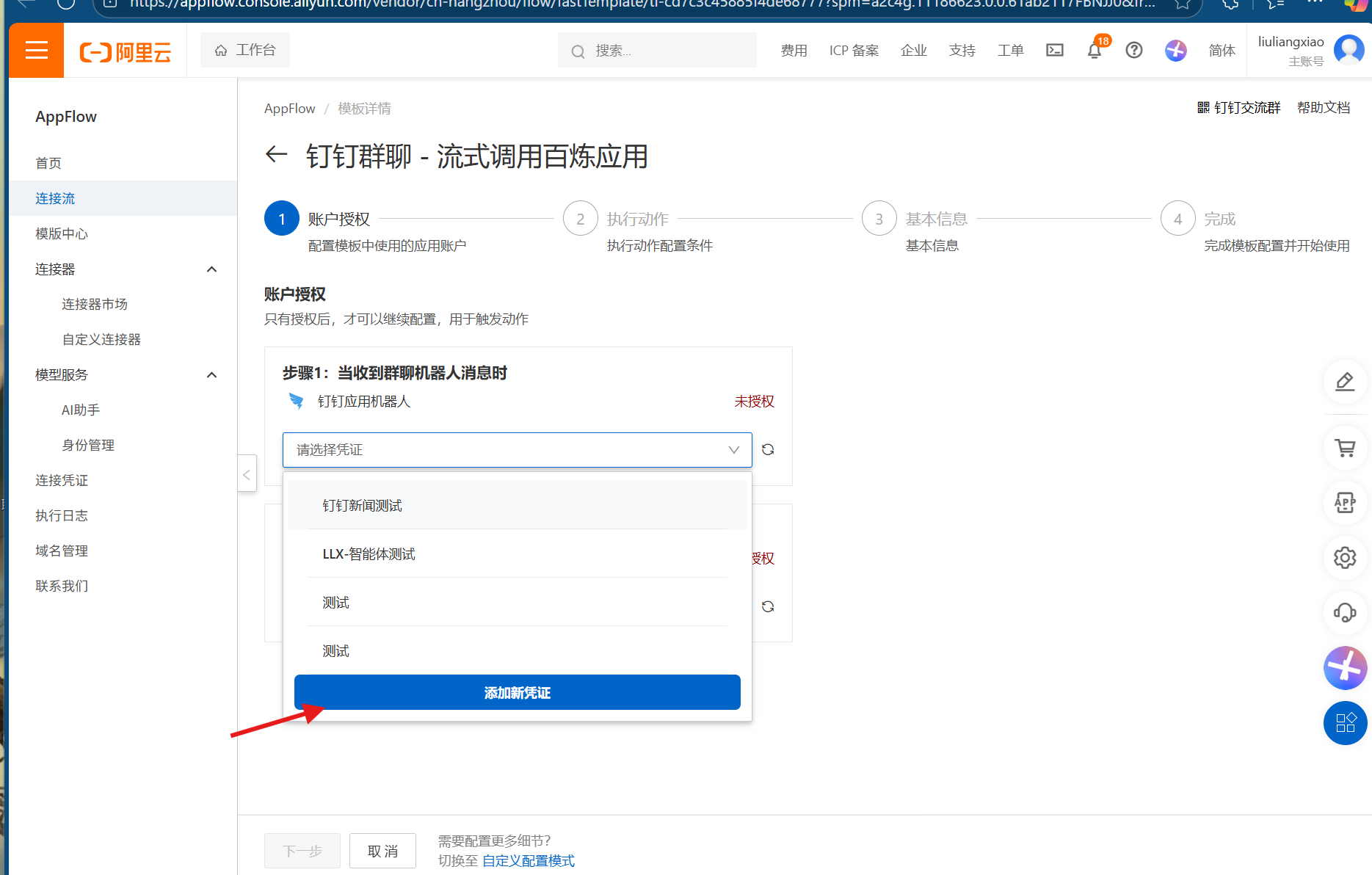Select 钉钉新闻测试 credential option
Image resolution: width=1372 pixels, height=875 pixels.
click(518, 505)
